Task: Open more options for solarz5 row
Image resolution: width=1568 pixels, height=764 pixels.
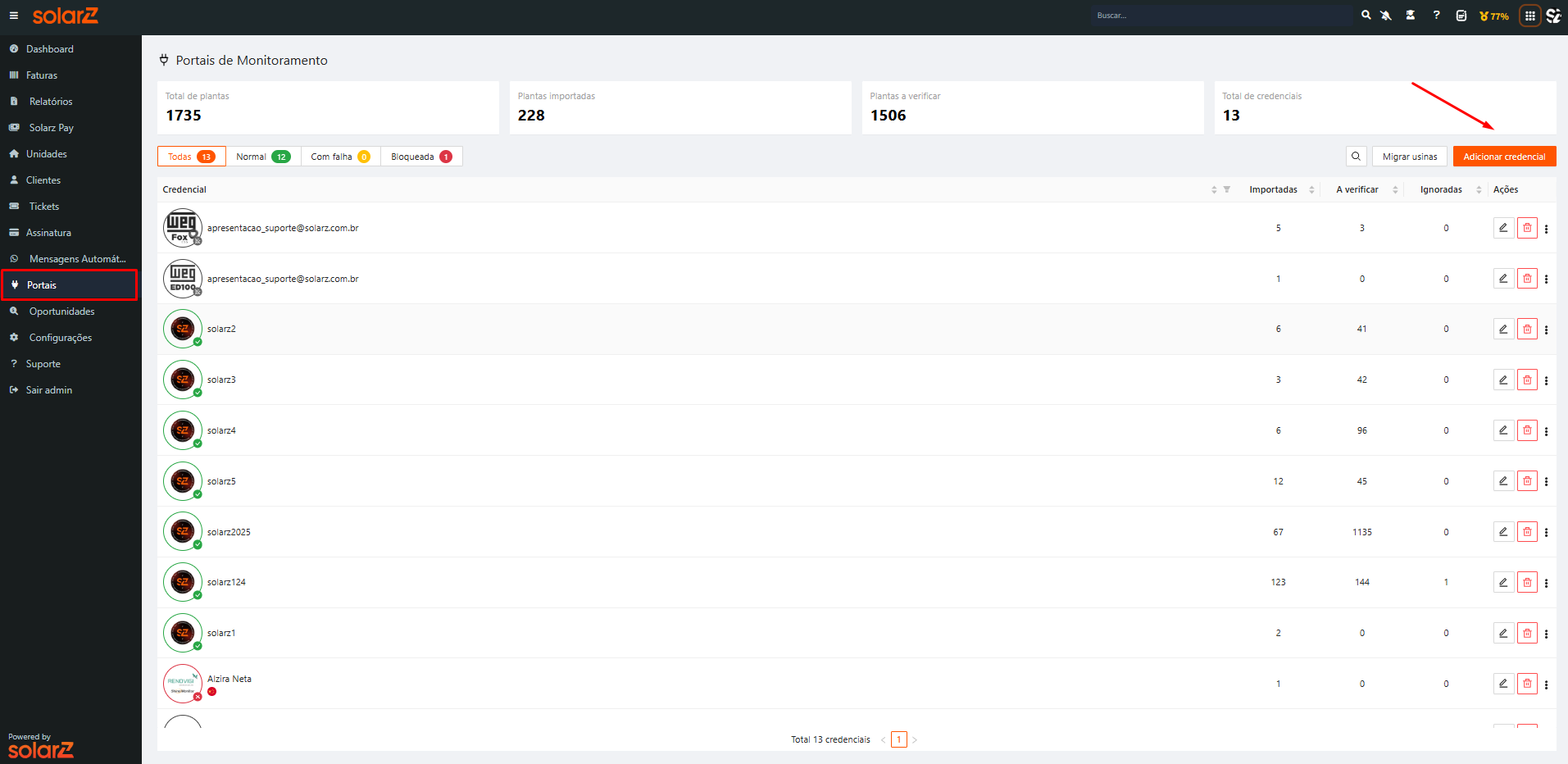Action: 1547,482
